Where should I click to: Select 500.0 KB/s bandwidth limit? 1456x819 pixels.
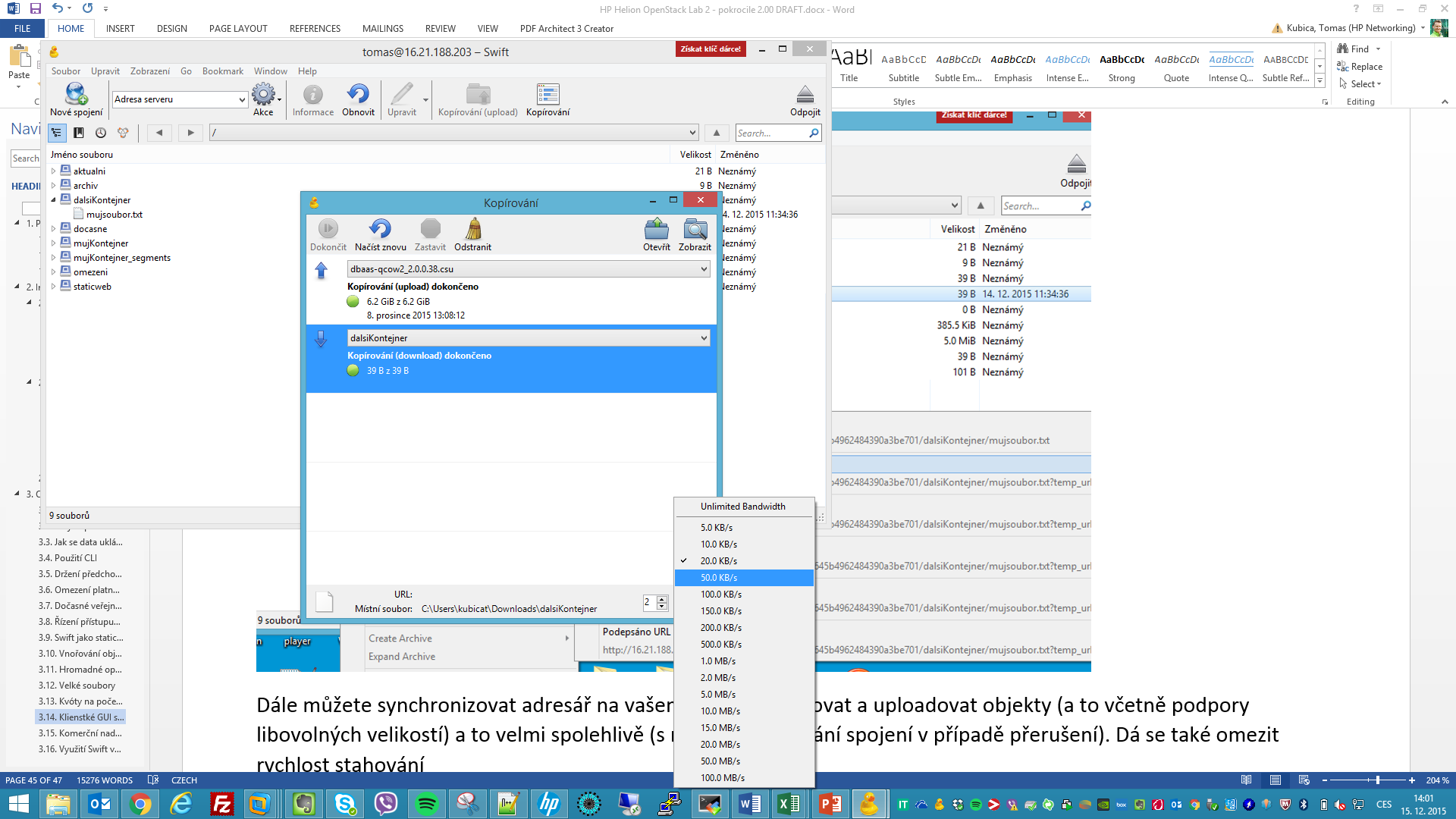744,645
